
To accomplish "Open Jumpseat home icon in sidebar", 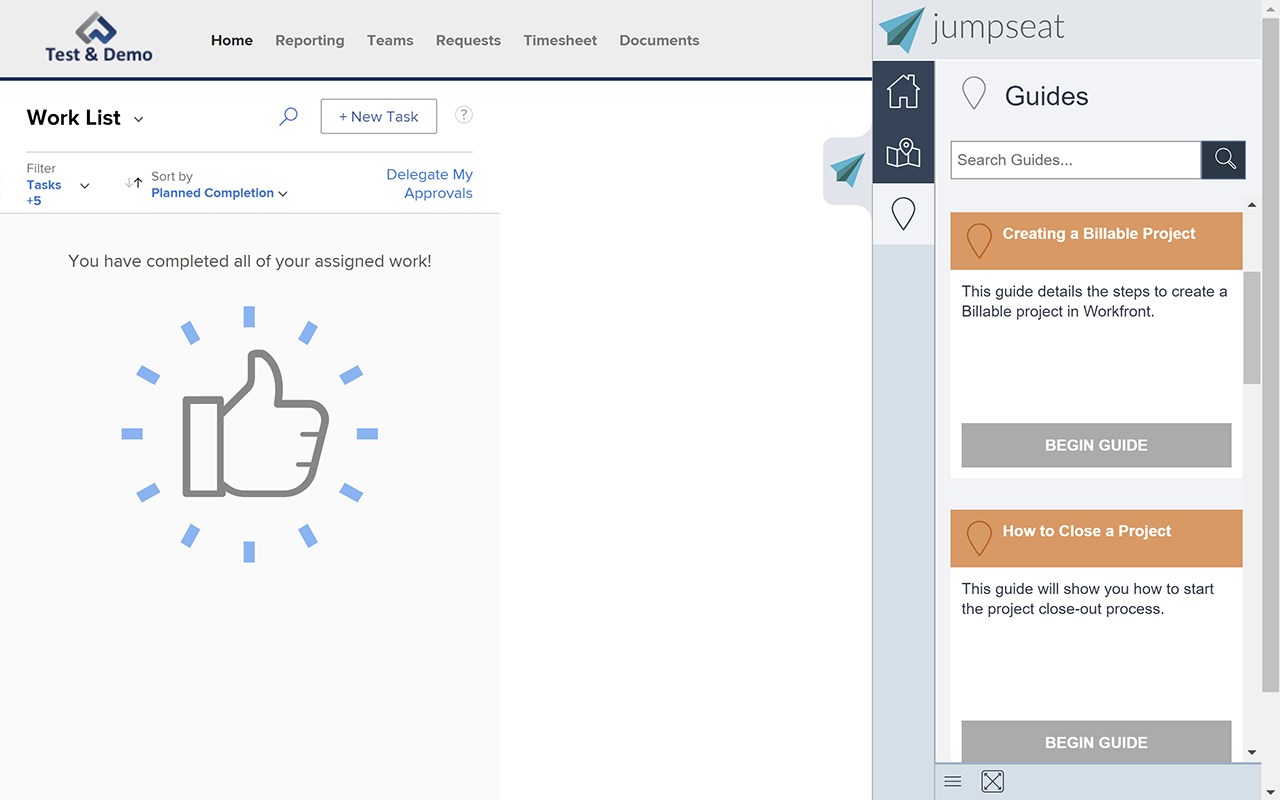I will [903, 91].
